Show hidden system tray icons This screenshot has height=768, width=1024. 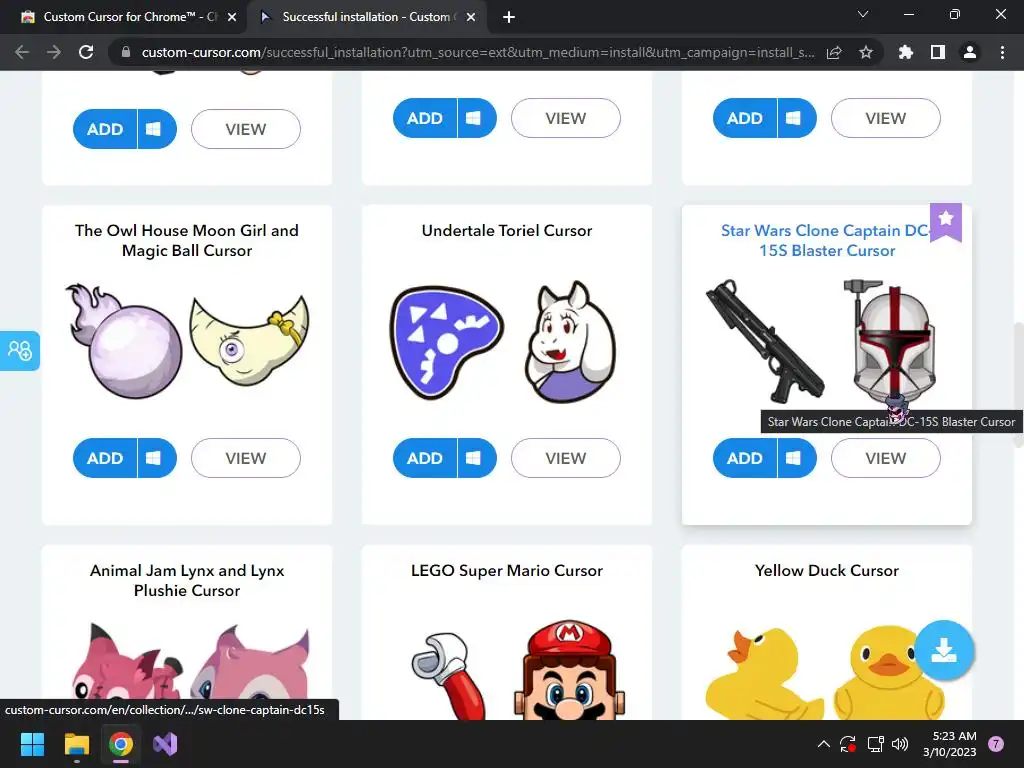coord(824,744)
